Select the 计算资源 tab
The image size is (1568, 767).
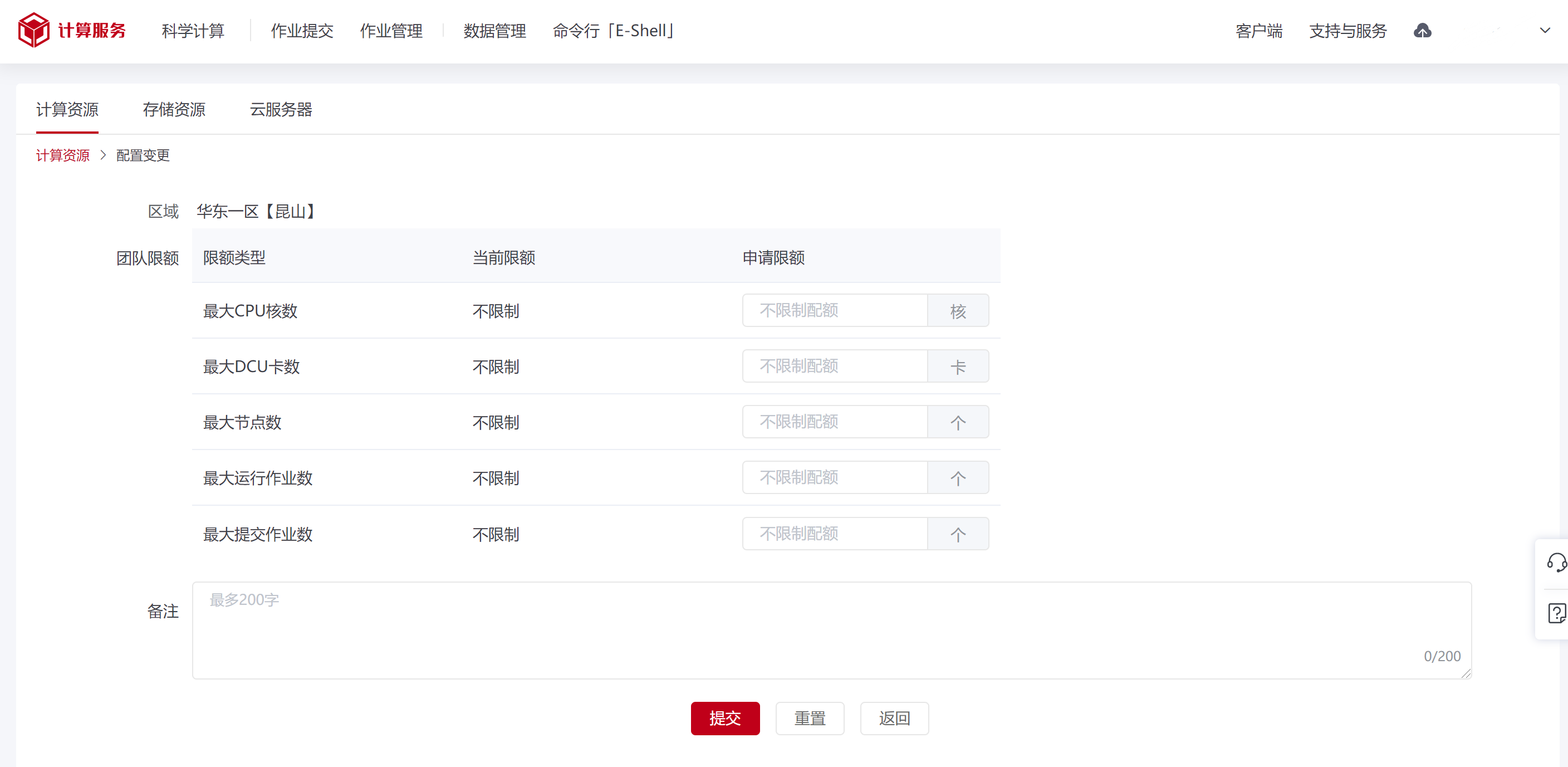tap(67, 110)
